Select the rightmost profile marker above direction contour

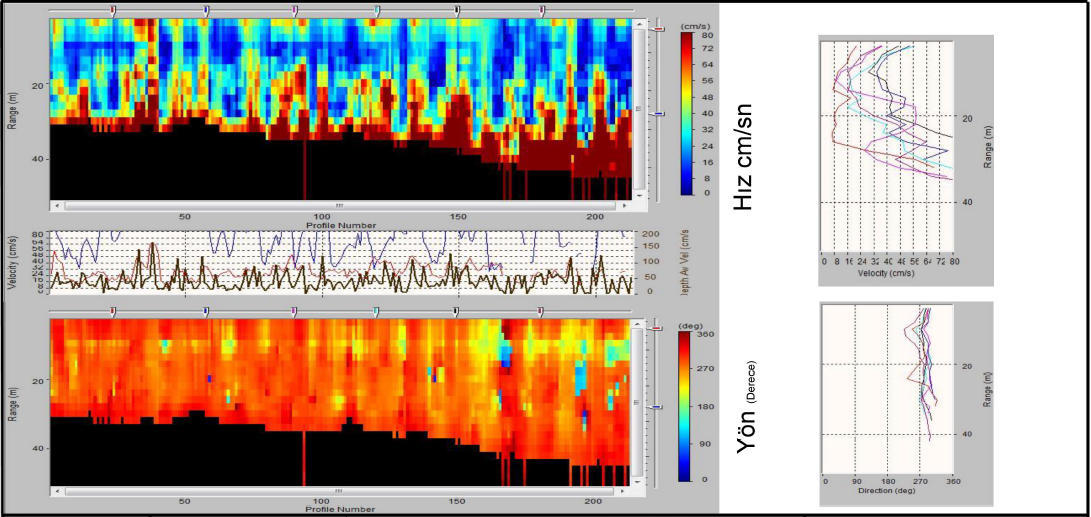[540, 310]
